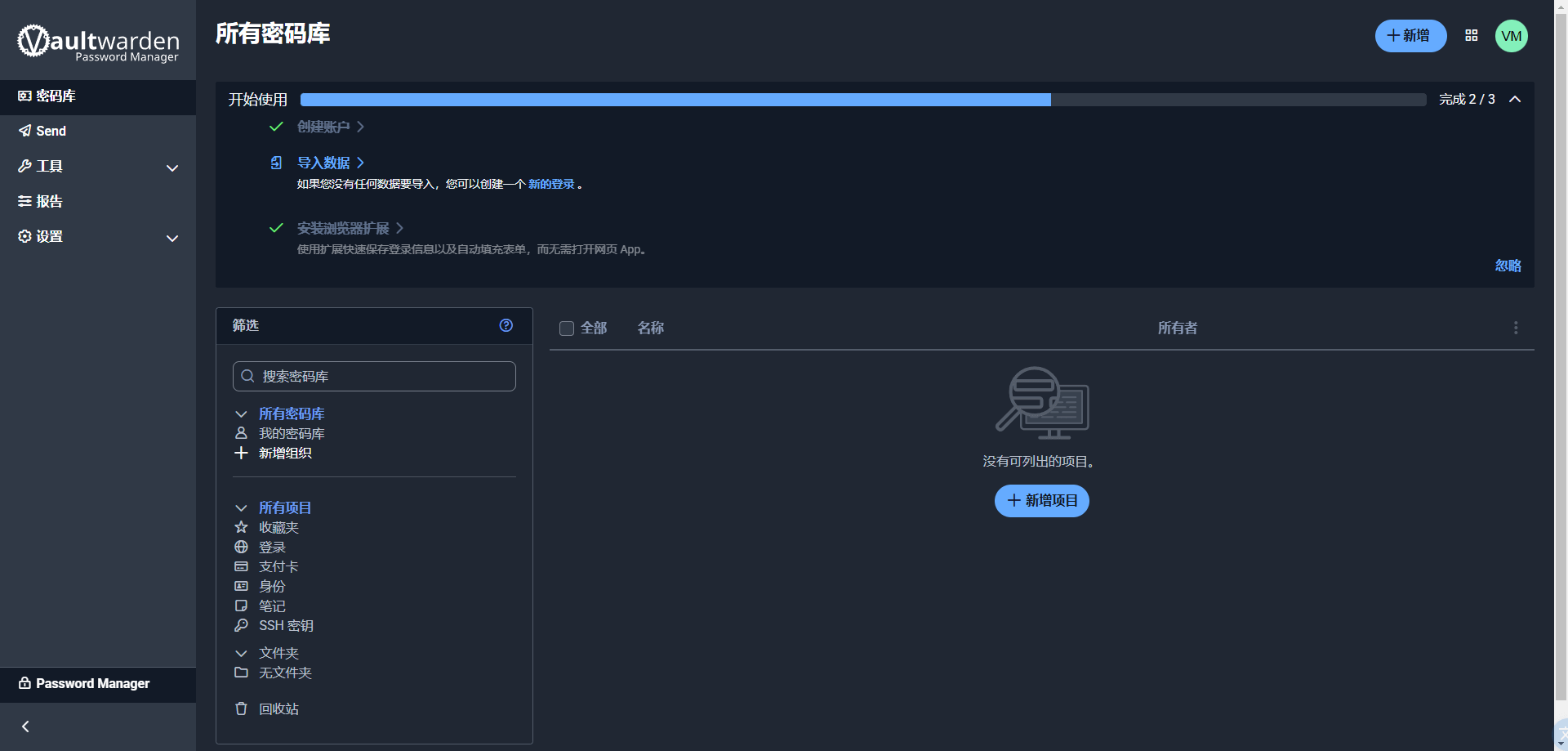Filter by 收藏夹 favorites star
1568x751 pixels.
point(278,527)
